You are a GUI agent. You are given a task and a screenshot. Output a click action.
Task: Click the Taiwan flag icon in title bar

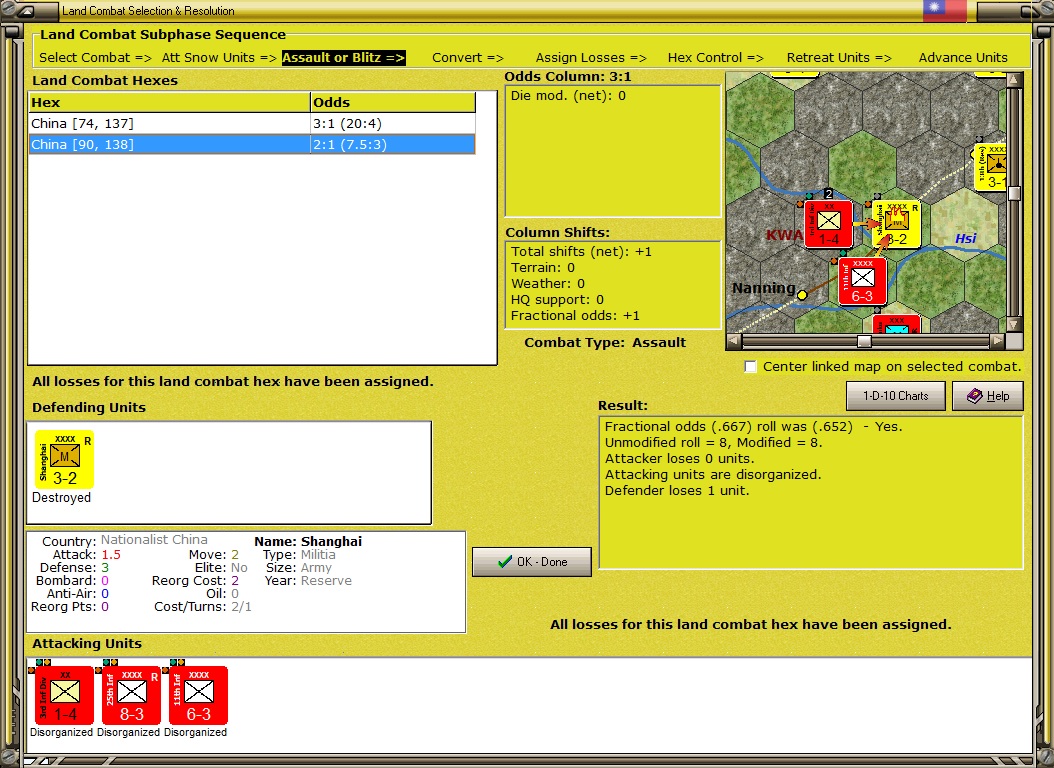944,9
